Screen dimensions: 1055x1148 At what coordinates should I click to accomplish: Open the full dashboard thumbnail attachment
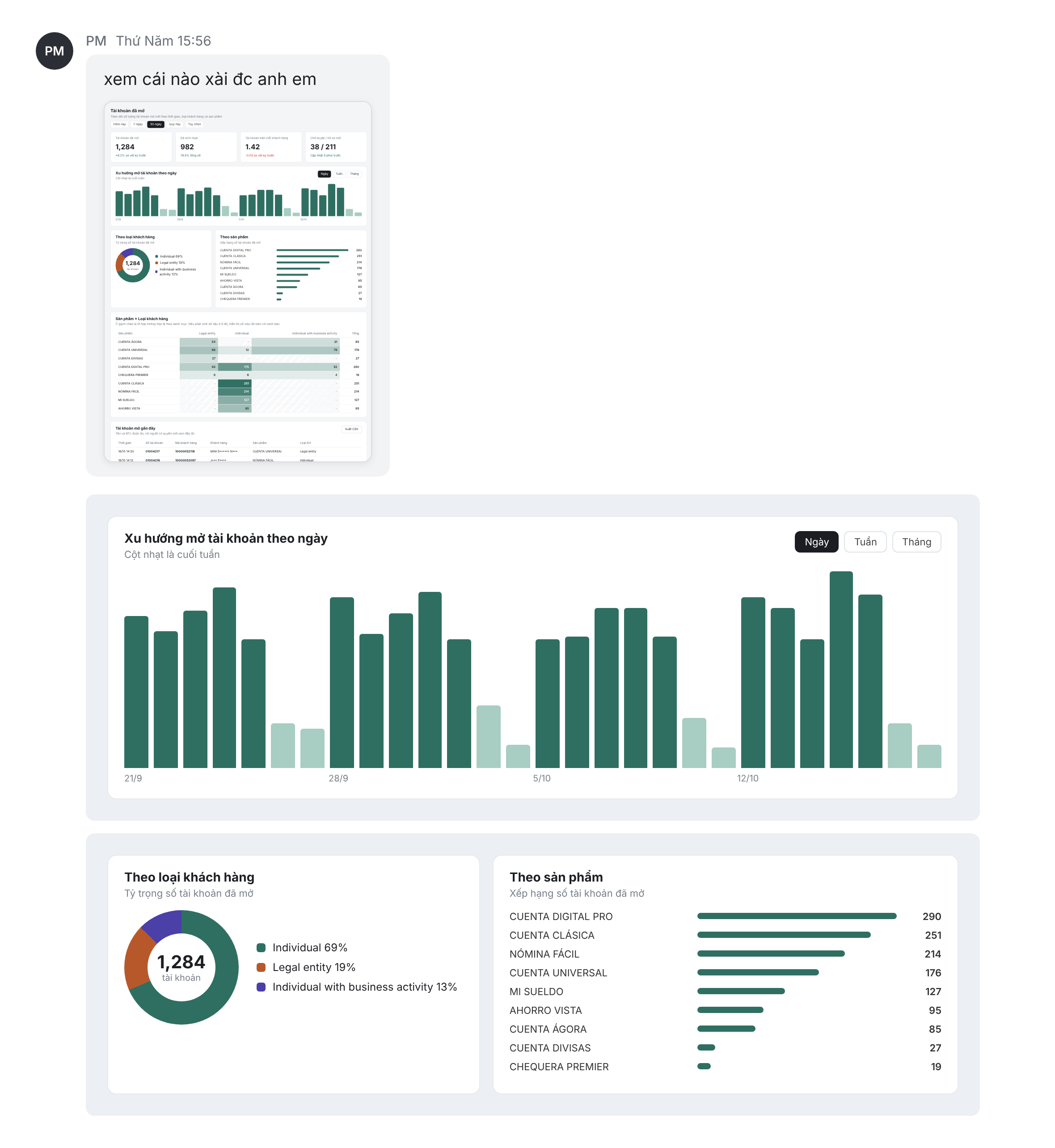click(237, 282)
